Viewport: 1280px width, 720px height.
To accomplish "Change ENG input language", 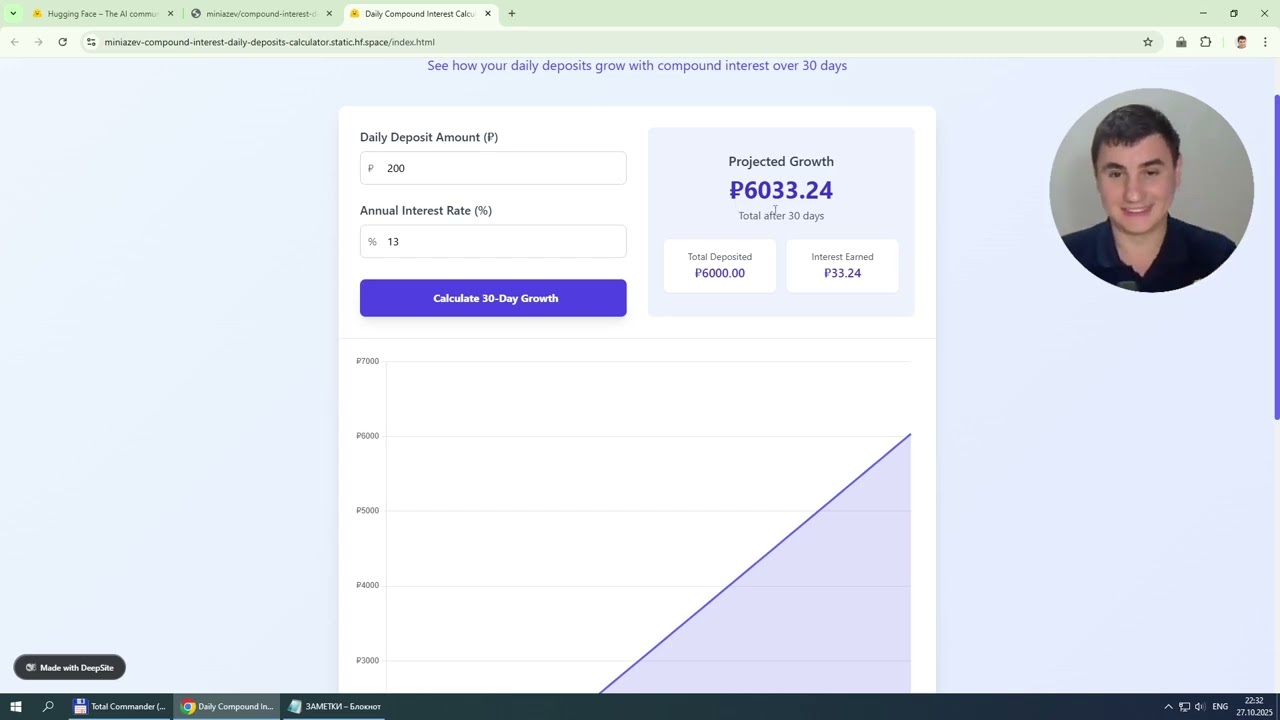I will (1220, 707).
